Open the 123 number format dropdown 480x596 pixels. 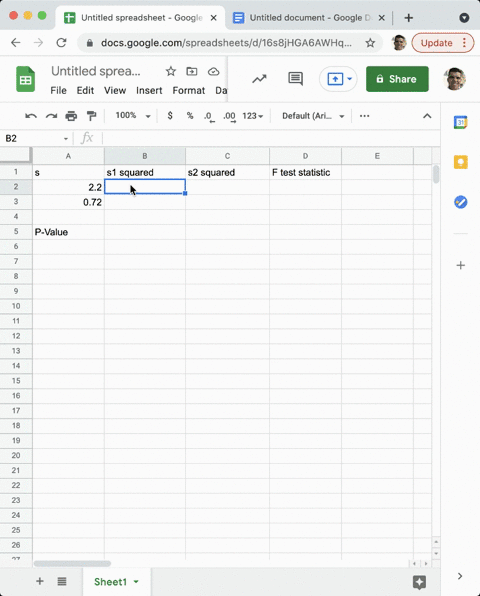click(253, 116)
